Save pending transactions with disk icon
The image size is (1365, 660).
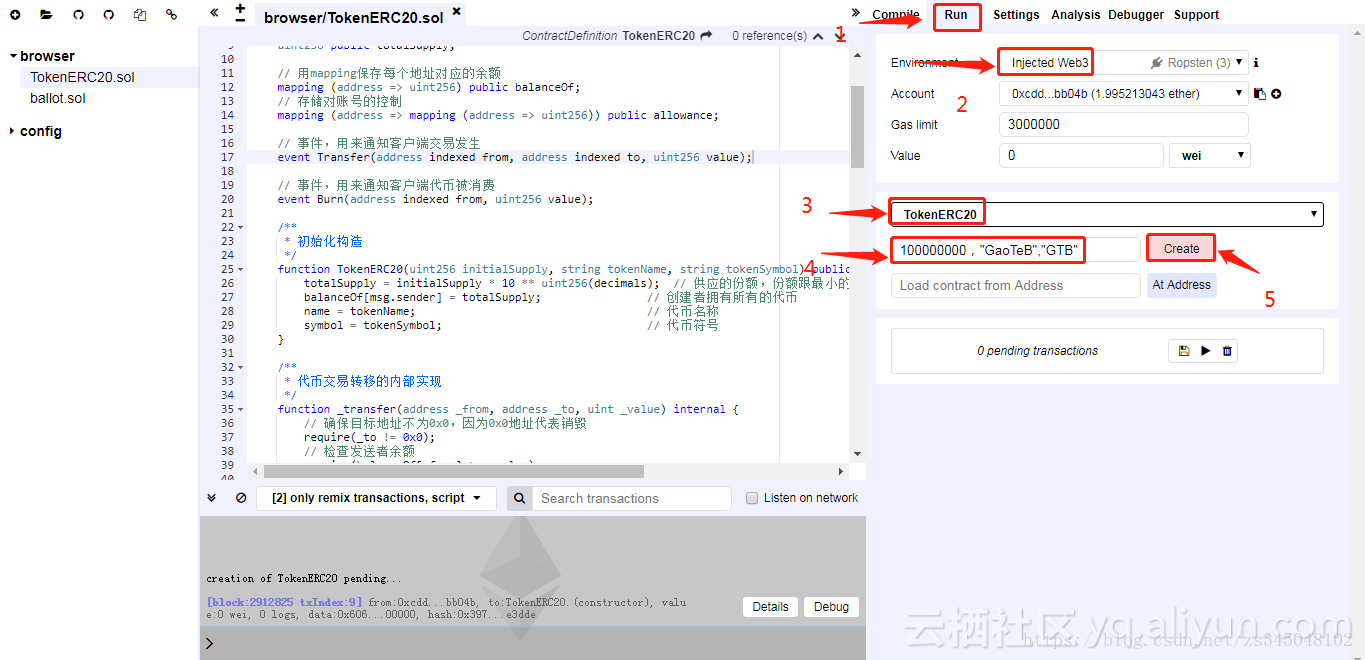coord(1184,351)
